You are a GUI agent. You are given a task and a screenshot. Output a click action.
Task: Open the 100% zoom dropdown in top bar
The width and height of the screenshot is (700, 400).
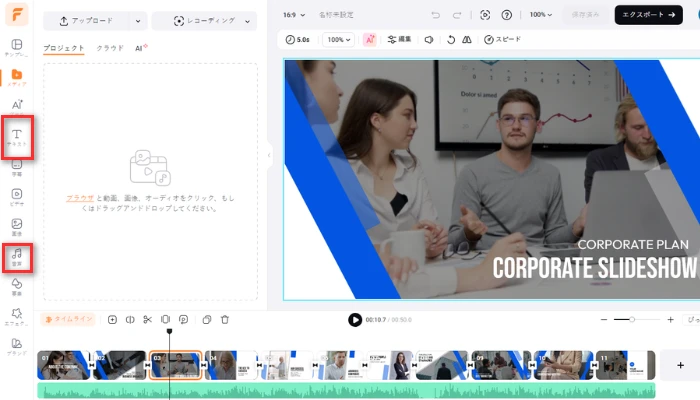tap(542, 15)
